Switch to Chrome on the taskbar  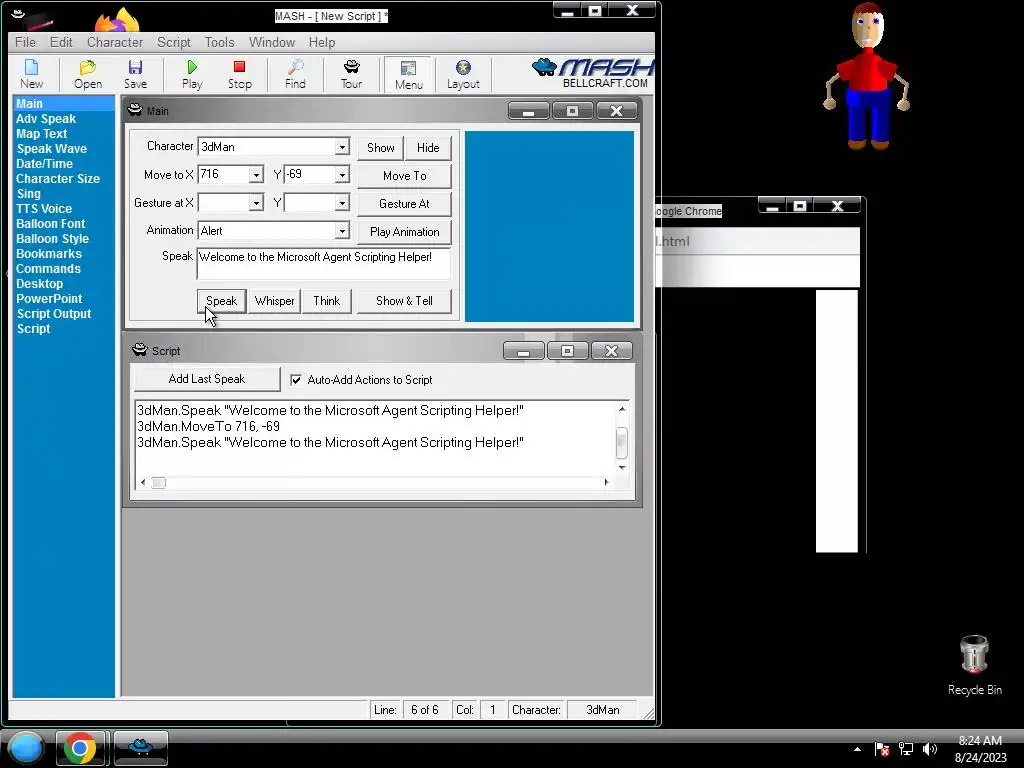coord(80,748)
